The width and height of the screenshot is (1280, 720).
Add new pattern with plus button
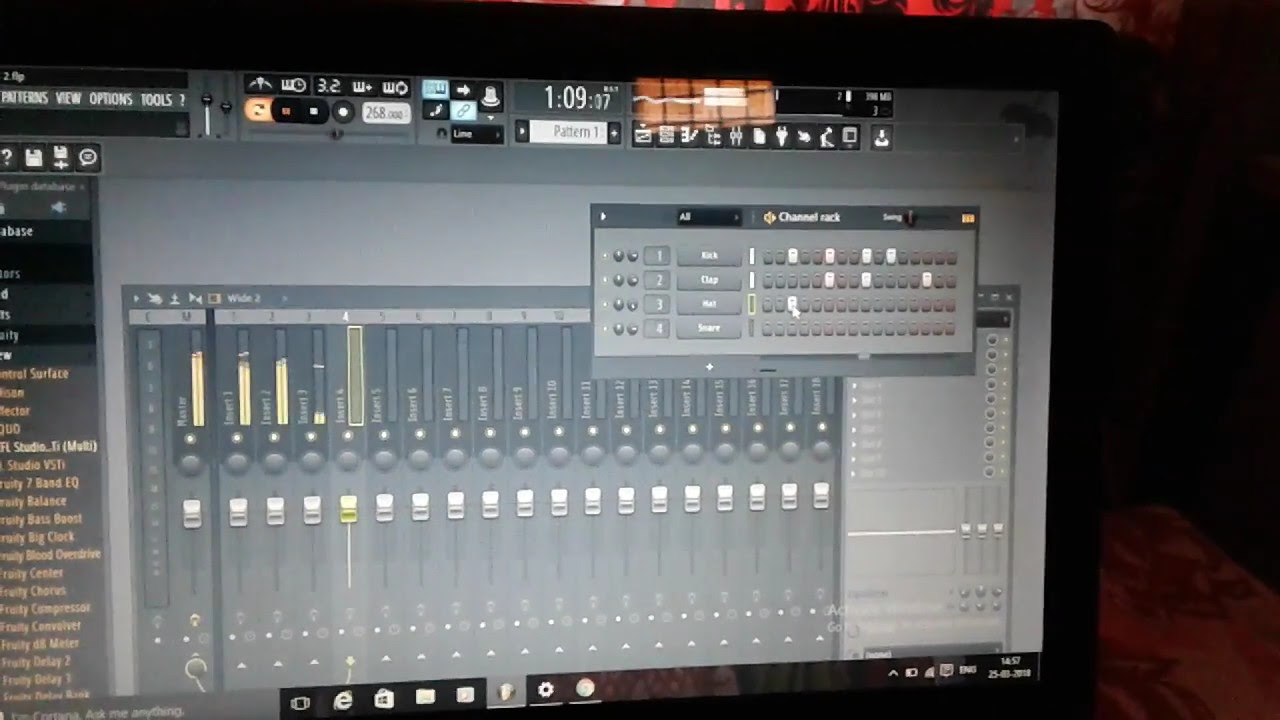tap(614, 133)
